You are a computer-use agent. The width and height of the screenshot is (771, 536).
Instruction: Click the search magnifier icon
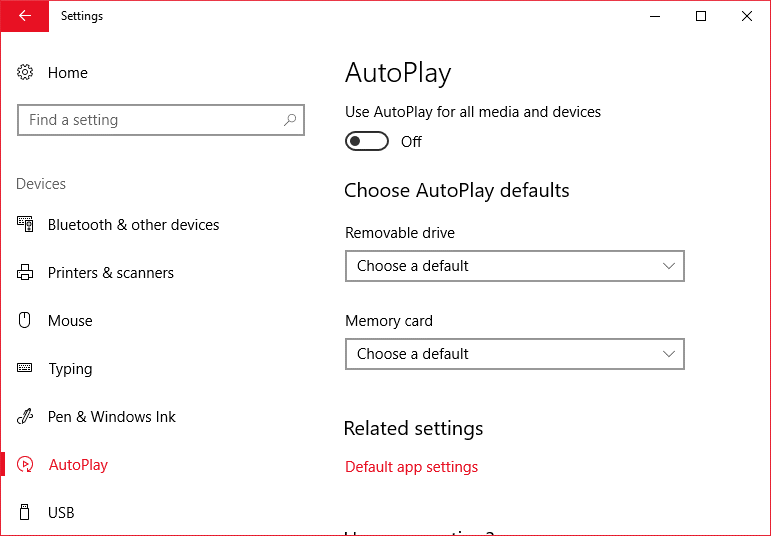290,120
